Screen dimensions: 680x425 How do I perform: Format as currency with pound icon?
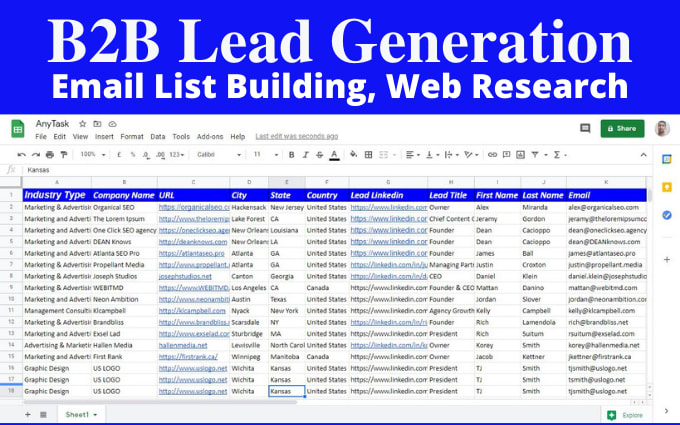tap(119, 155)
